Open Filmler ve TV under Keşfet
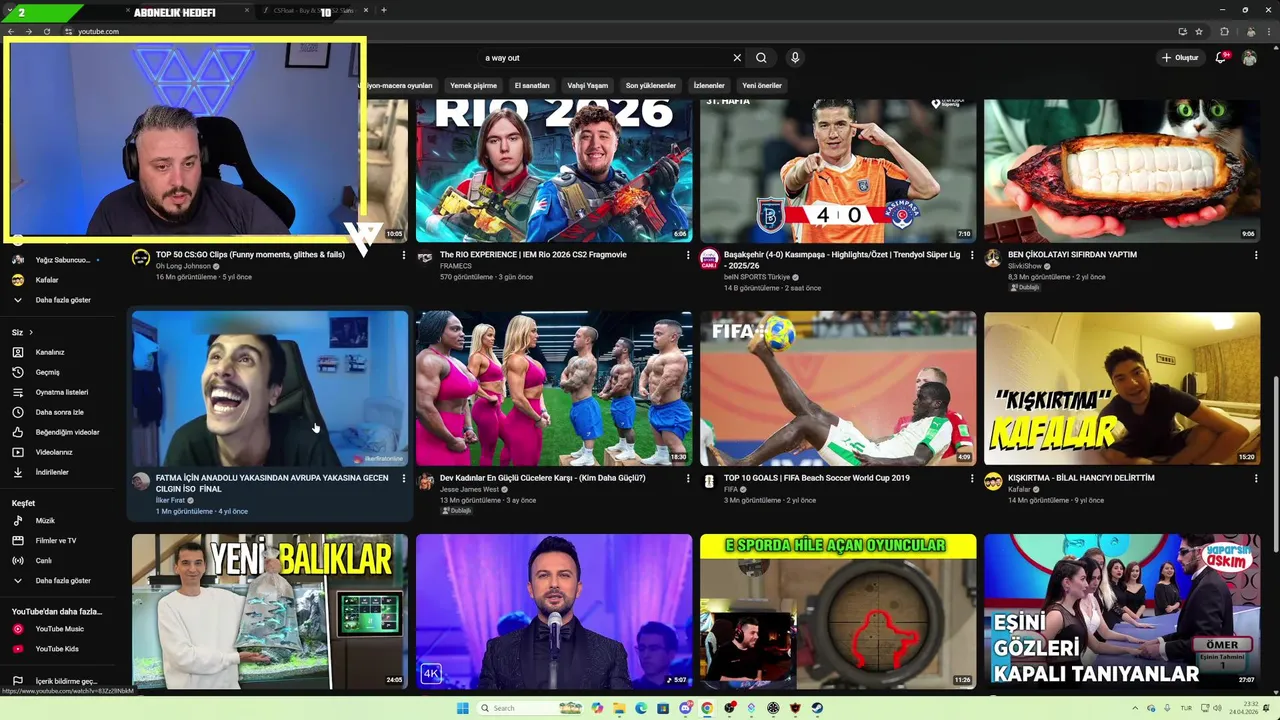Viewport: 1280px width, 720px height. (x=56, y=541)
